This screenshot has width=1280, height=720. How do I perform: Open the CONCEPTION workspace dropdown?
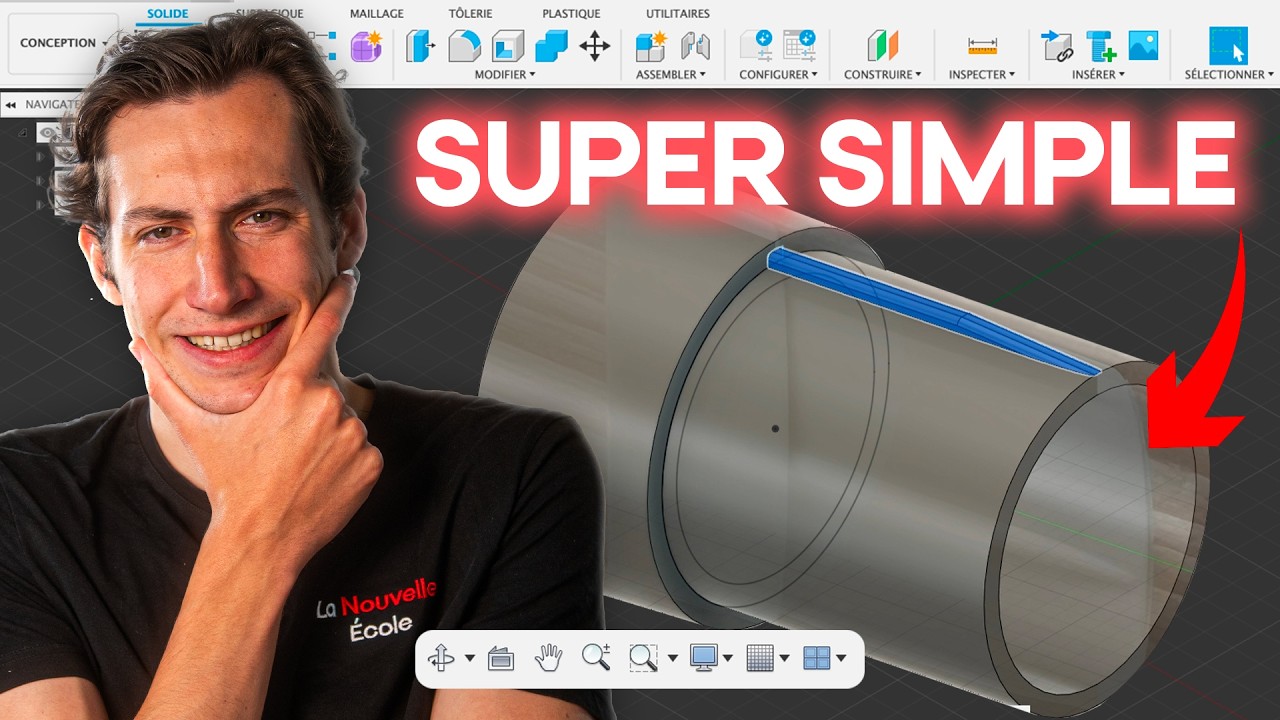(63, 43)
